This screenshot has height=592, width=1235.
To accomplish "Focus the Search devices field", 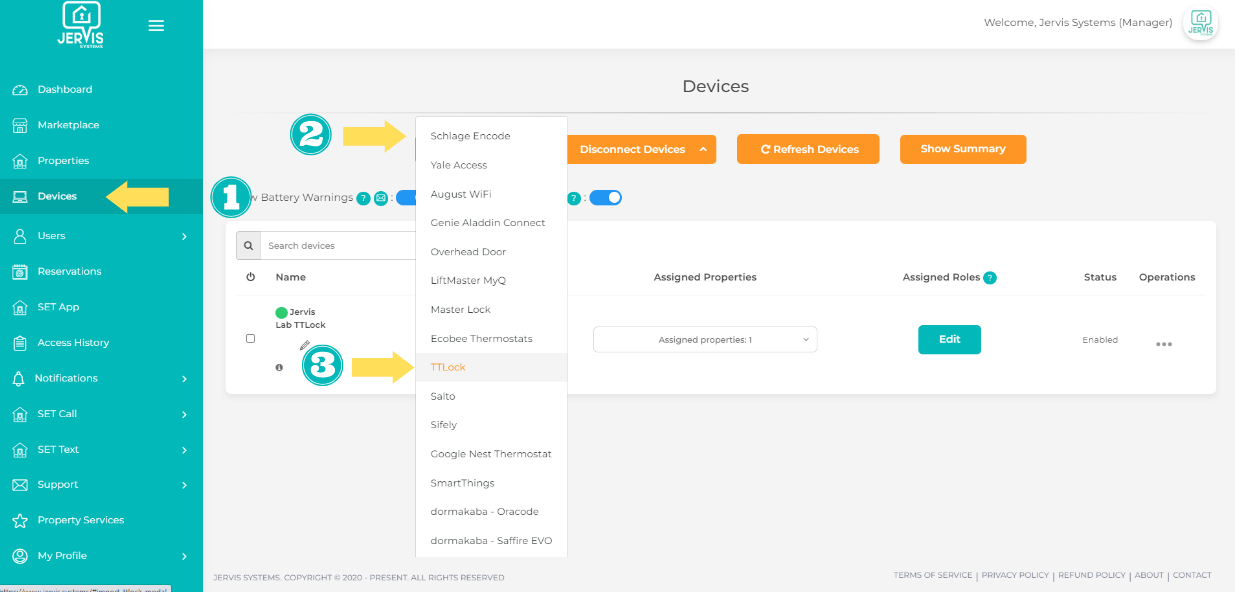I will 338,245.
